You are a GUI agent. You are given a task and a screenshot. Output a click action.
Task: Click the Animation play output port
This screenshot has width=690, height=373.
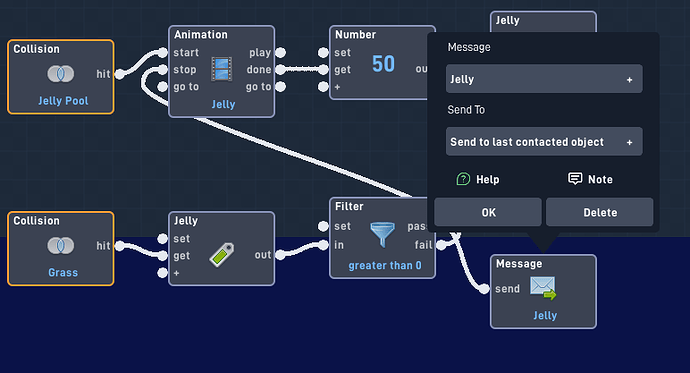point(280,53)
